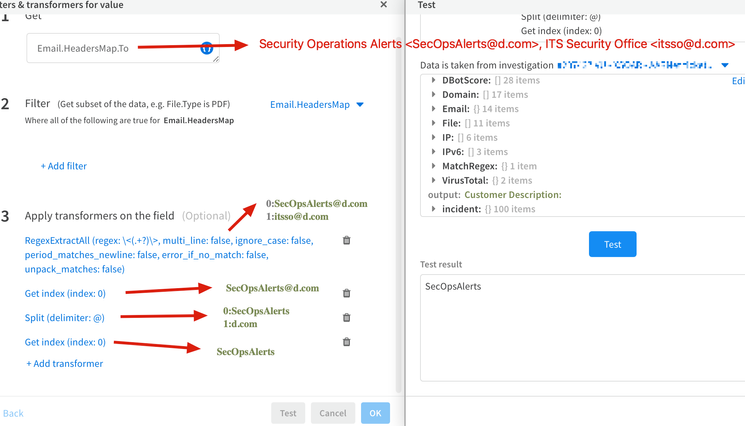Screen dimensions: 745x426
Task: Expand the File tree node
Action: [433, 123]
